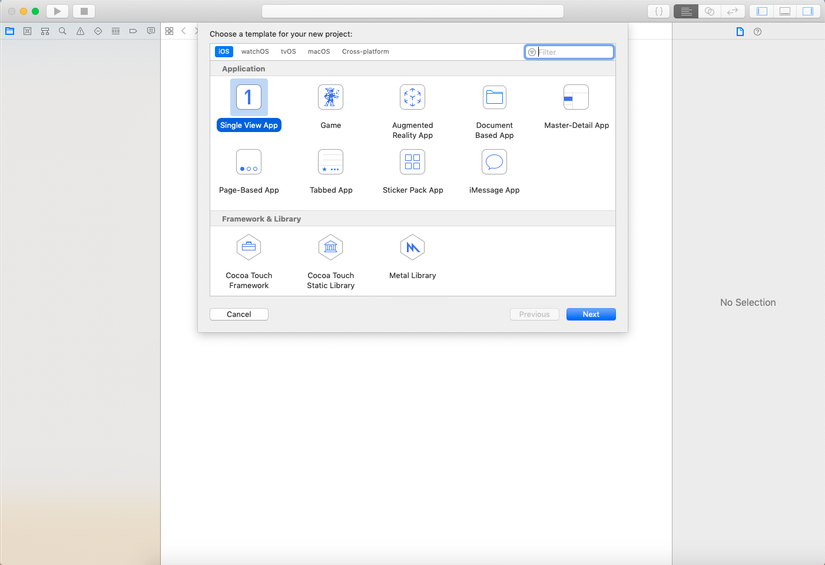The height and width of the screenshot is (565, 825).
Task: Switch to the tvOS platform tab
Action: coord(288,52)
